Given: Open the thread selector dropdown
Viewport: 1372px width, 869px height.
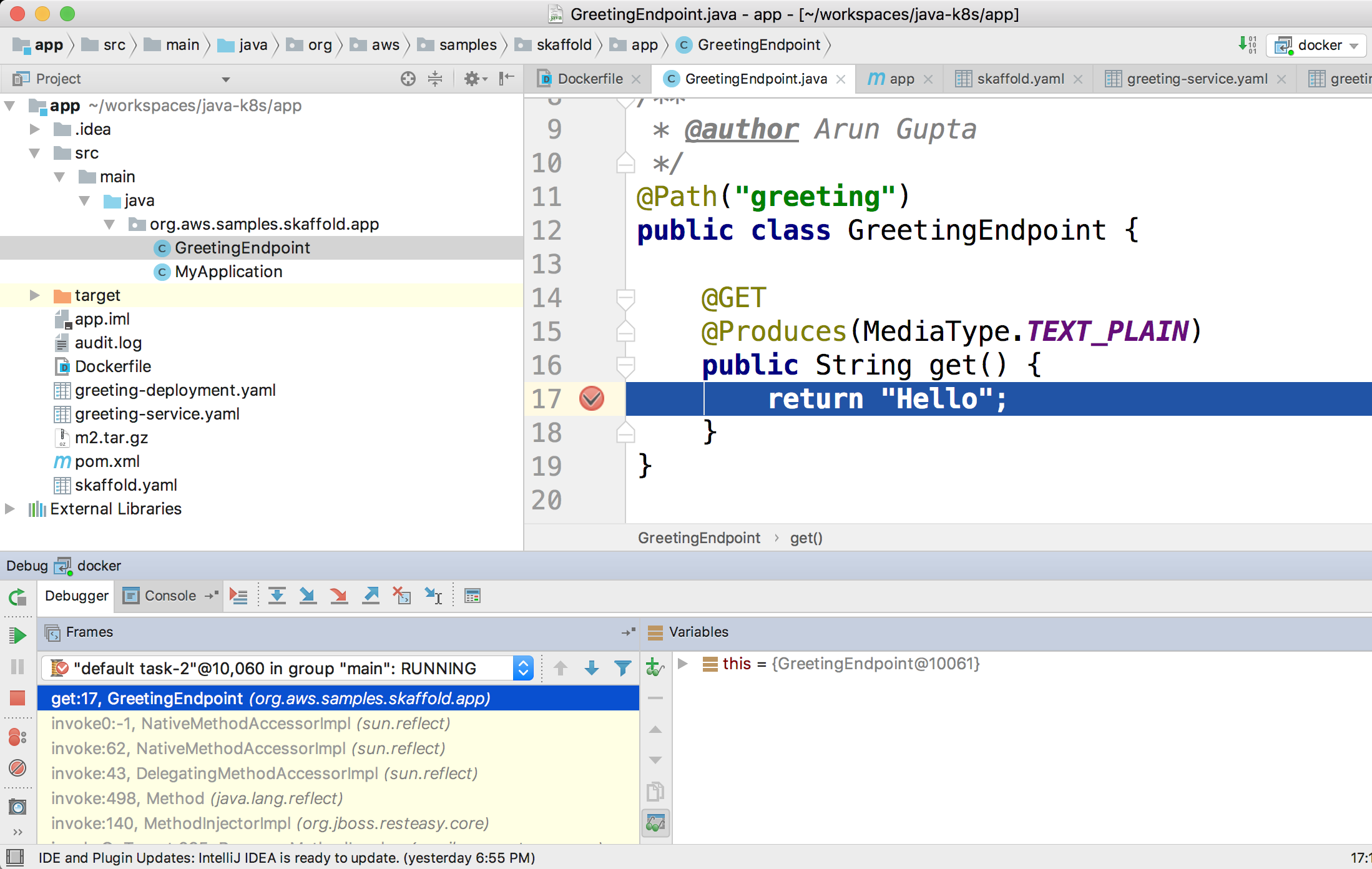Looking at the screenshot, I should (523, 669).
